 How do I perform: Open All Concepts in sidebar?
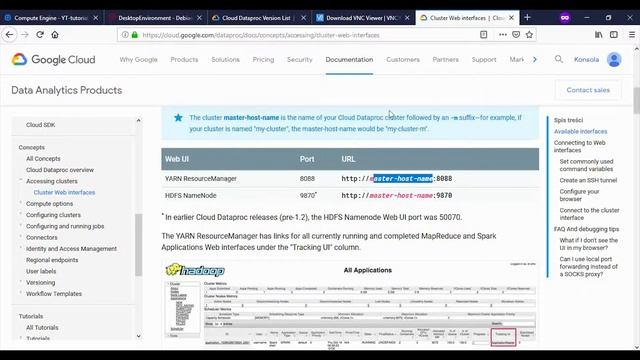[43, 159]
